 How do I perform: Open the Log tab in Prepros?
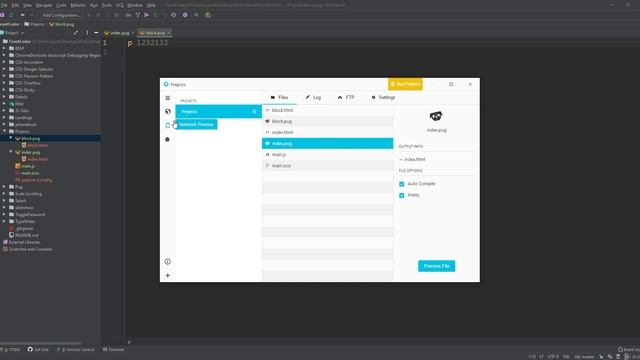point(313,98)
